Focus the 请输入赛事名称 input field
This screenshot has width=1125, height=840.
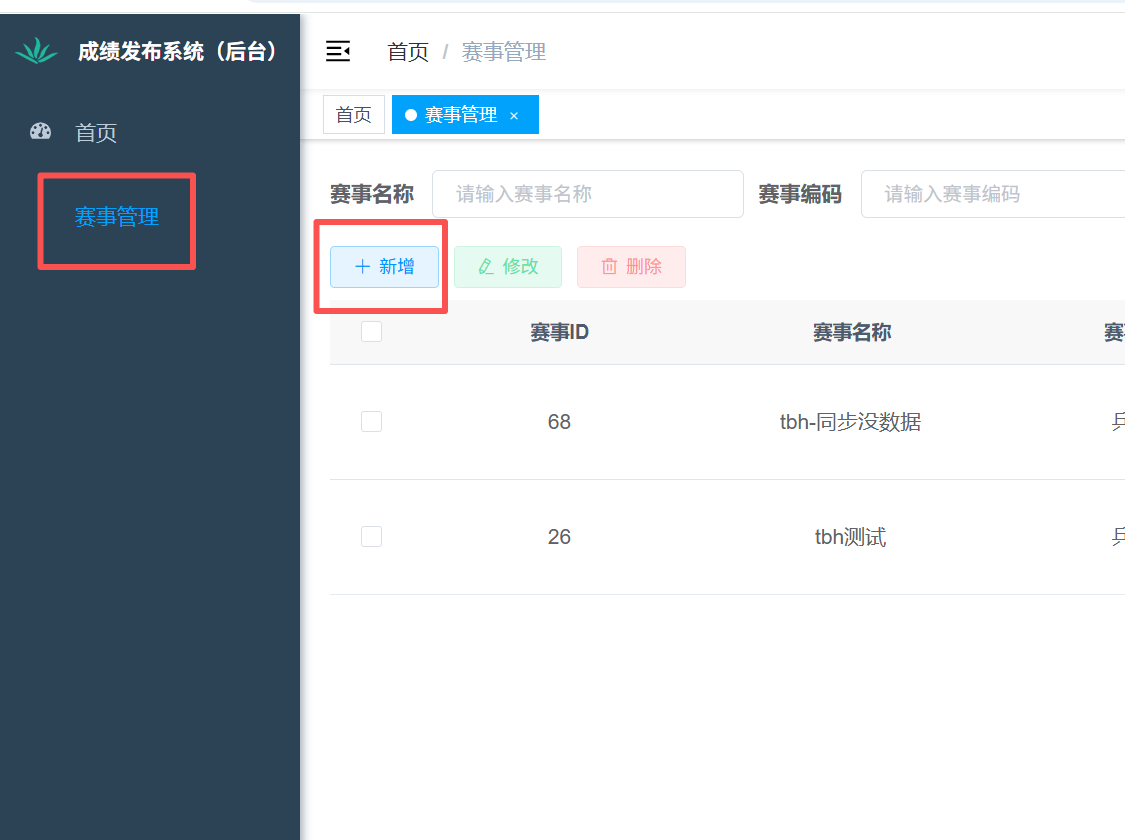pos(588,194)
